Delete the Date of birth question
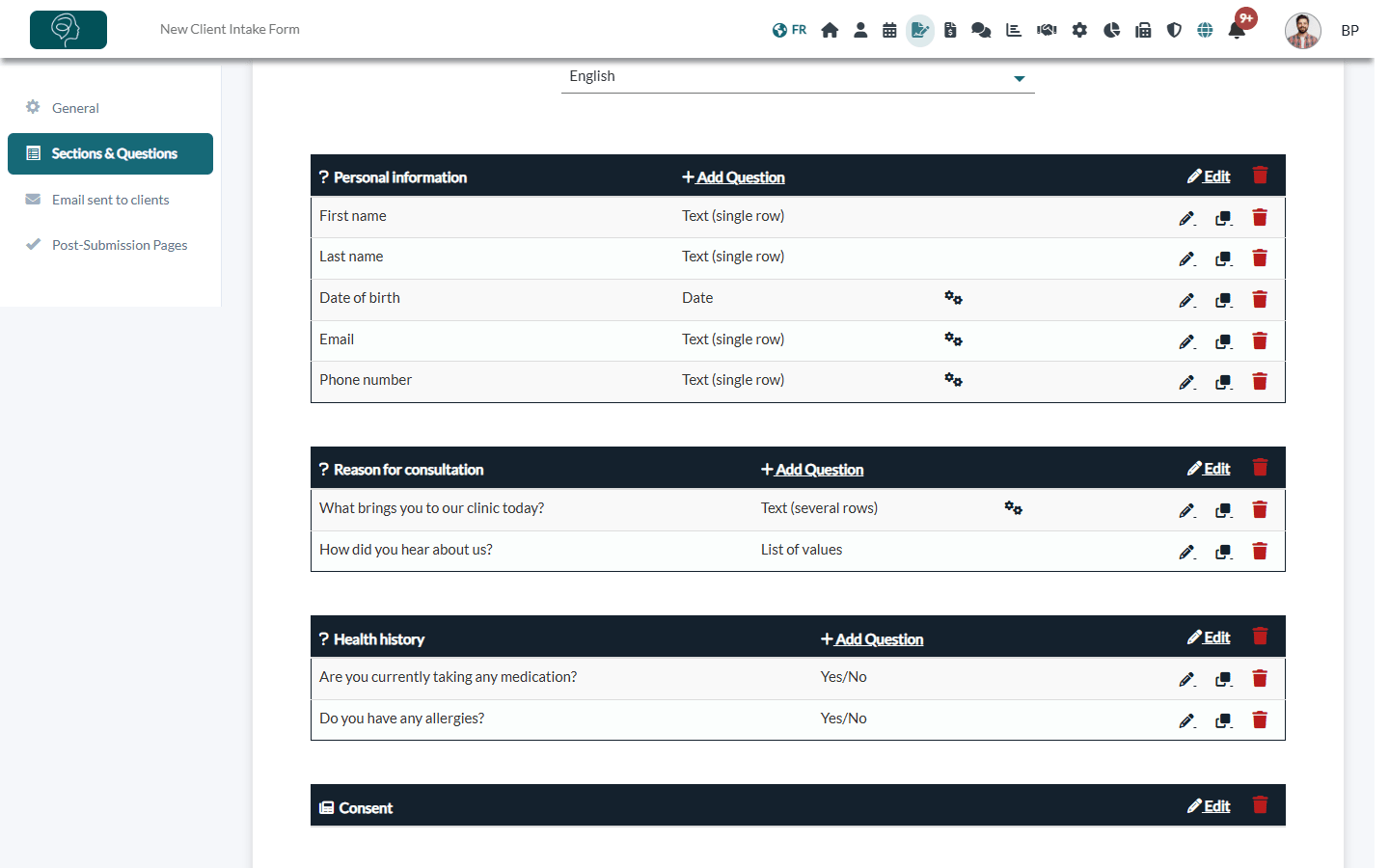This screenshot has height=868, width=1389. pos(1260,300)
